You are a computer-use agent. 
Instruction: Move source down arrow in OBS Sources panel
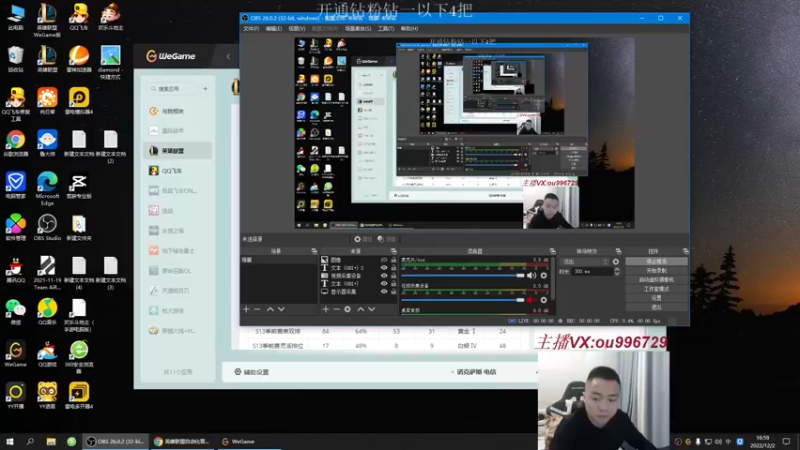tap(372, 309)
